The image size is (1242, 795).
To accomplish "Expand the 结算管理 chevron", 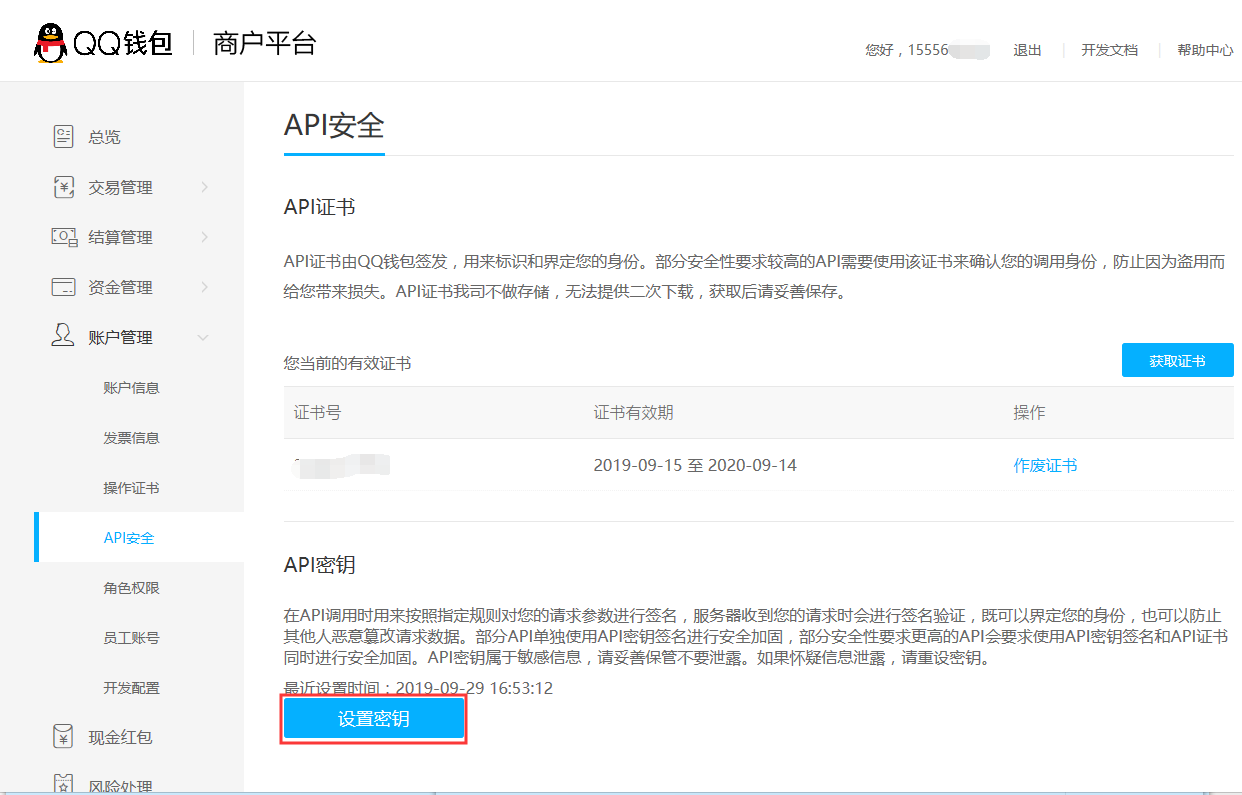I will [x=204, y=237].
